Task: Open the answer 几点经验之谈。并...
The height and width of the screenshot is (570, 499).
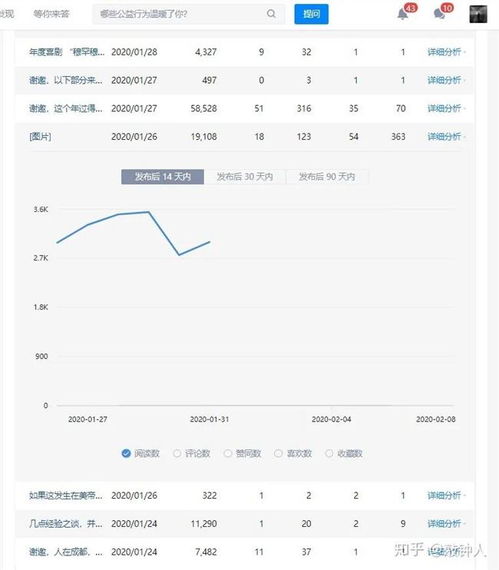Action: click(66, 524)
